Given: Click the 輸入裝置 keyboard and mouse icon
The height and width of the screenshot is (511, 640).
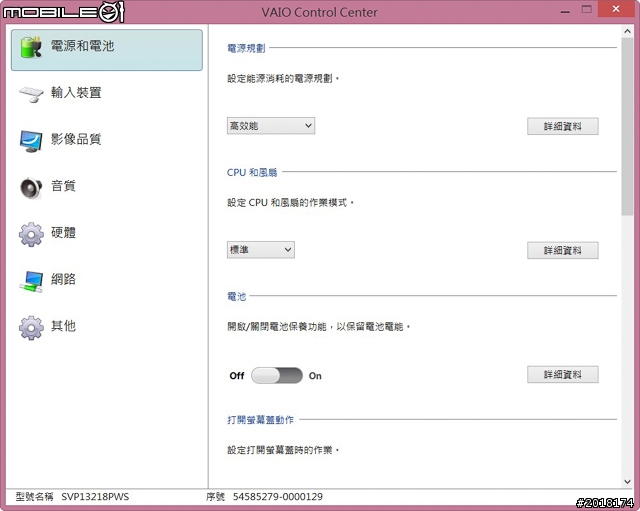Looking at the screenshot, I should point(31,94).
